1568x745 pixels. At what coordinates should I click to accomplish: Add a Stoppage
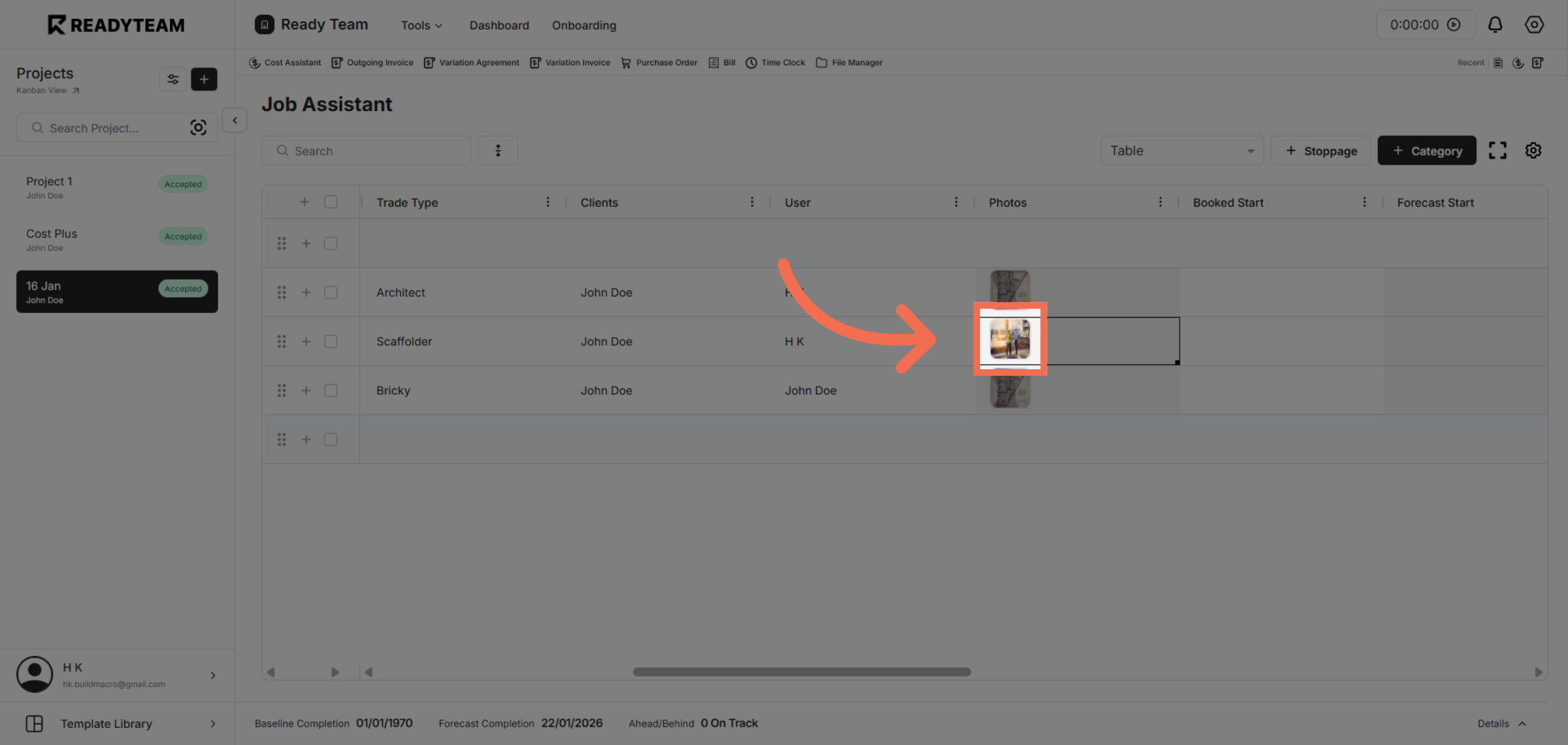(x=1320, y=150)
